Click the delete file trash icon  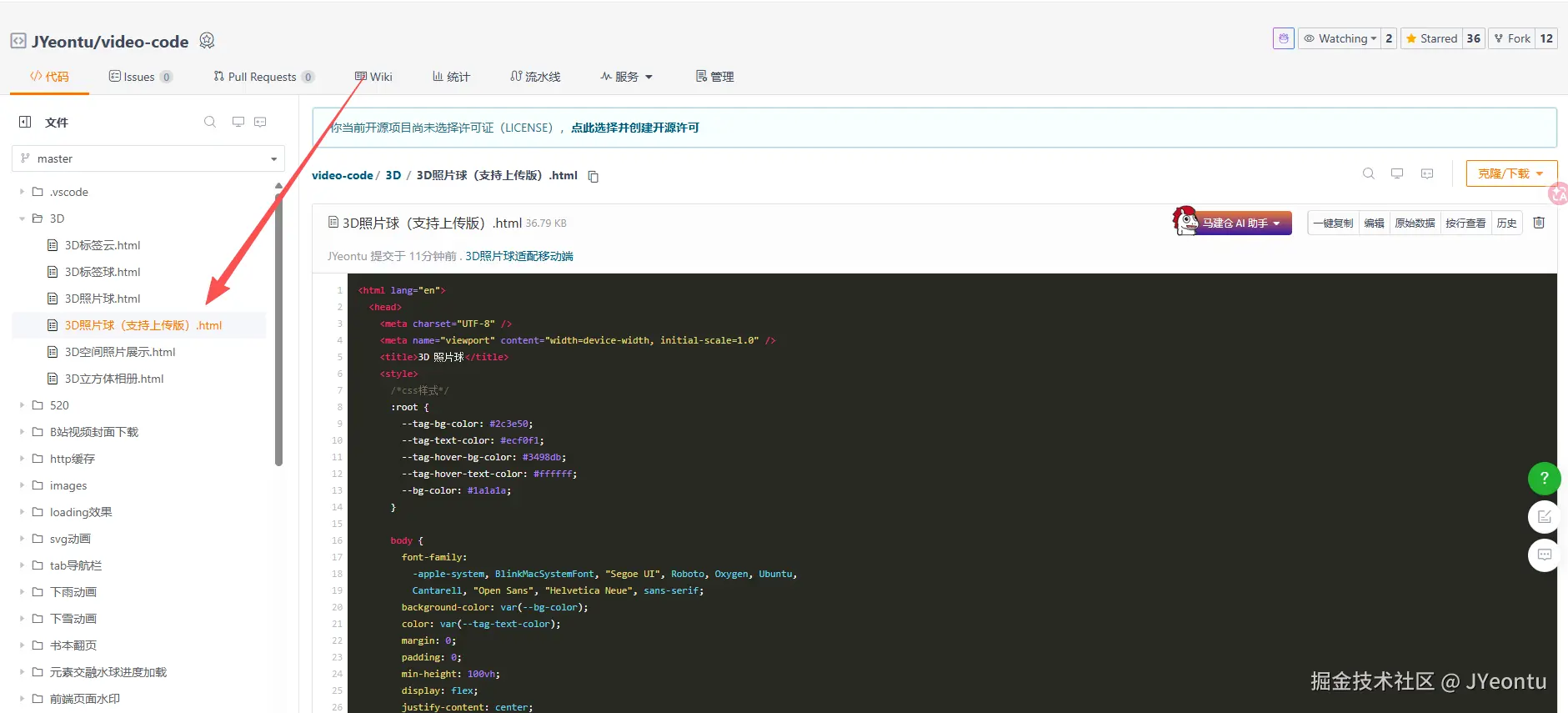click(x=1539, y=223)
